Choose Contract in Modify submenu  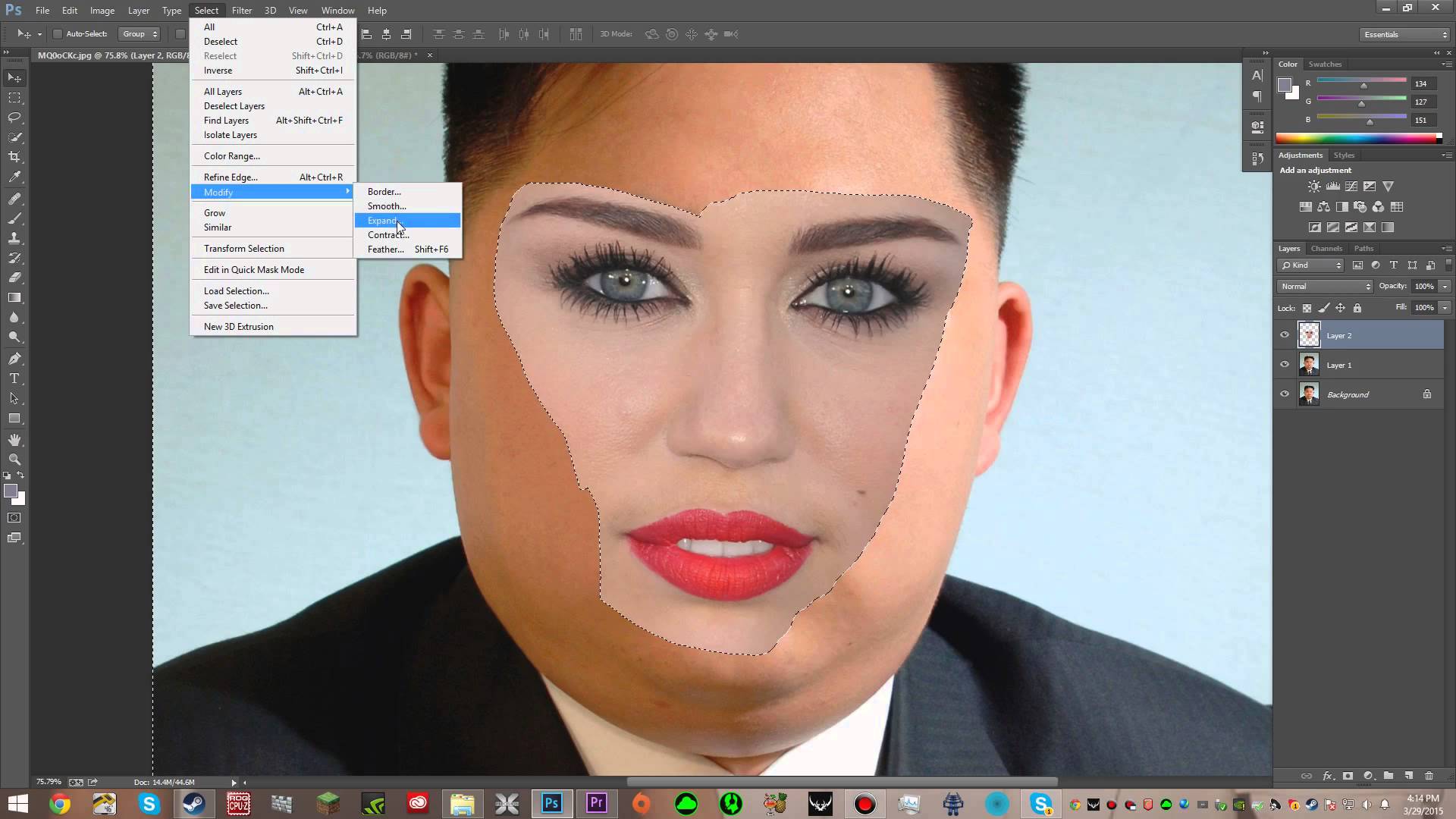click(408, 235)
